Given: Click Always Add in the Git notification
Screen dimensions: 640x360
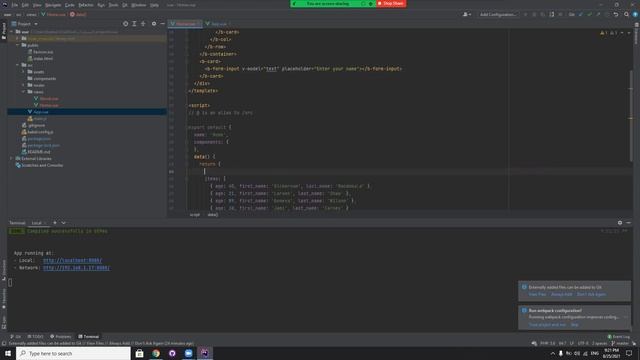Looking at the screenshot, I should tap(562, 294).
